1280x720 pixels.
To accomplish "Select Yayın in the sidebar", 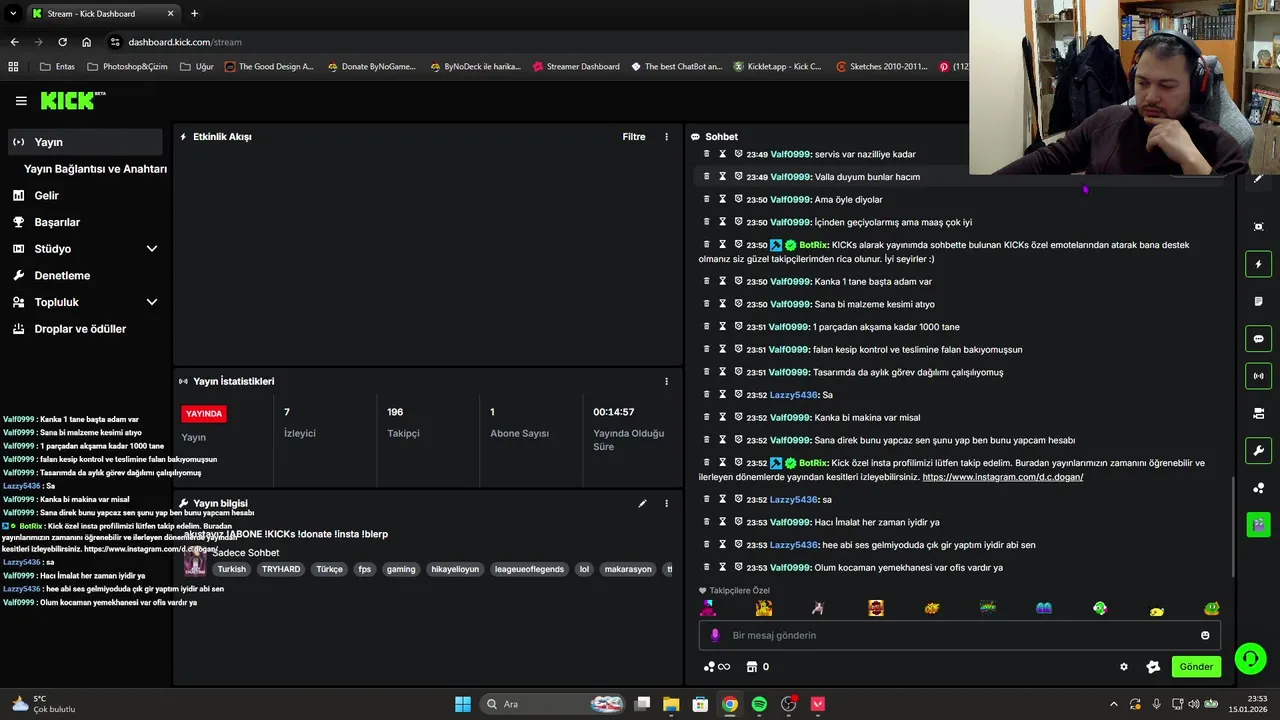I will [85, 142].
